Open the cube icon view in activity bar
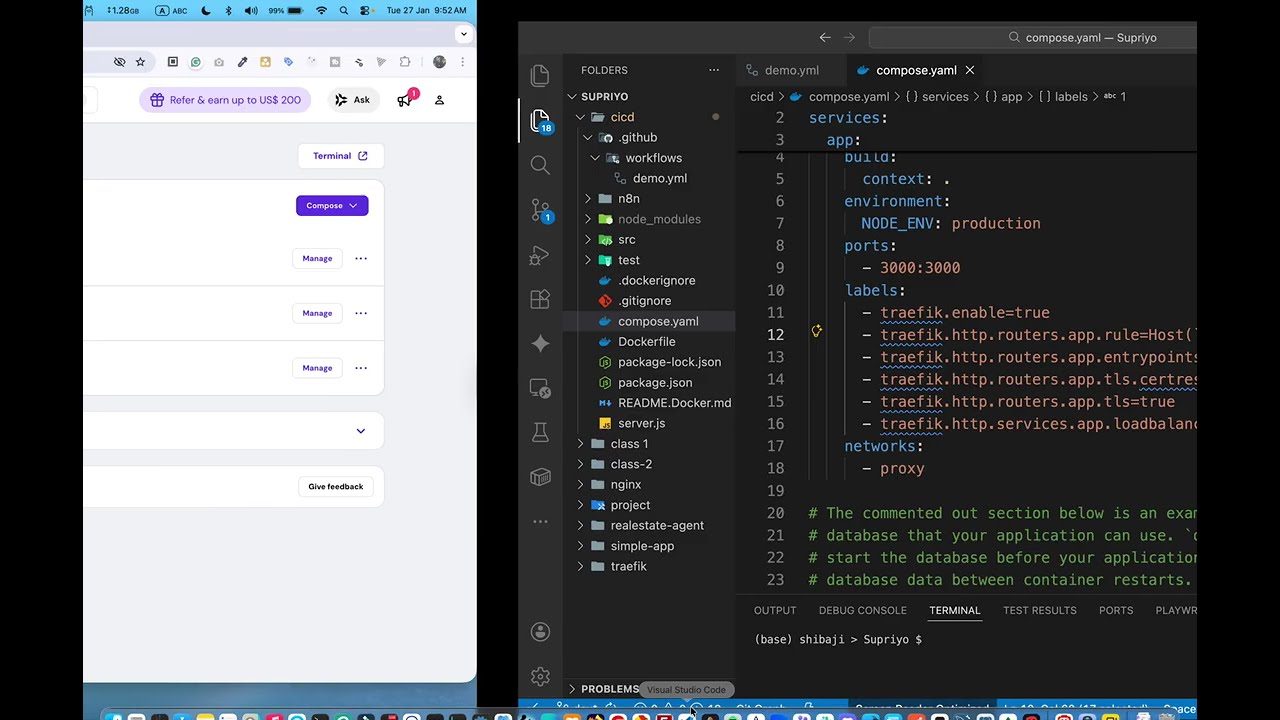Image resolution: width=1280 pixels, height=720 pixels. pos(540,477)
